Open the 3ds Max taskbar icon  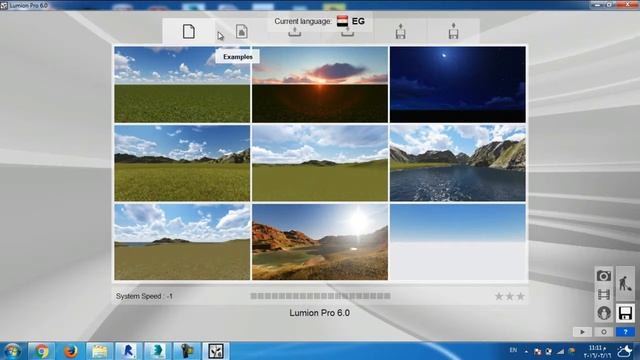click(158, 351)
